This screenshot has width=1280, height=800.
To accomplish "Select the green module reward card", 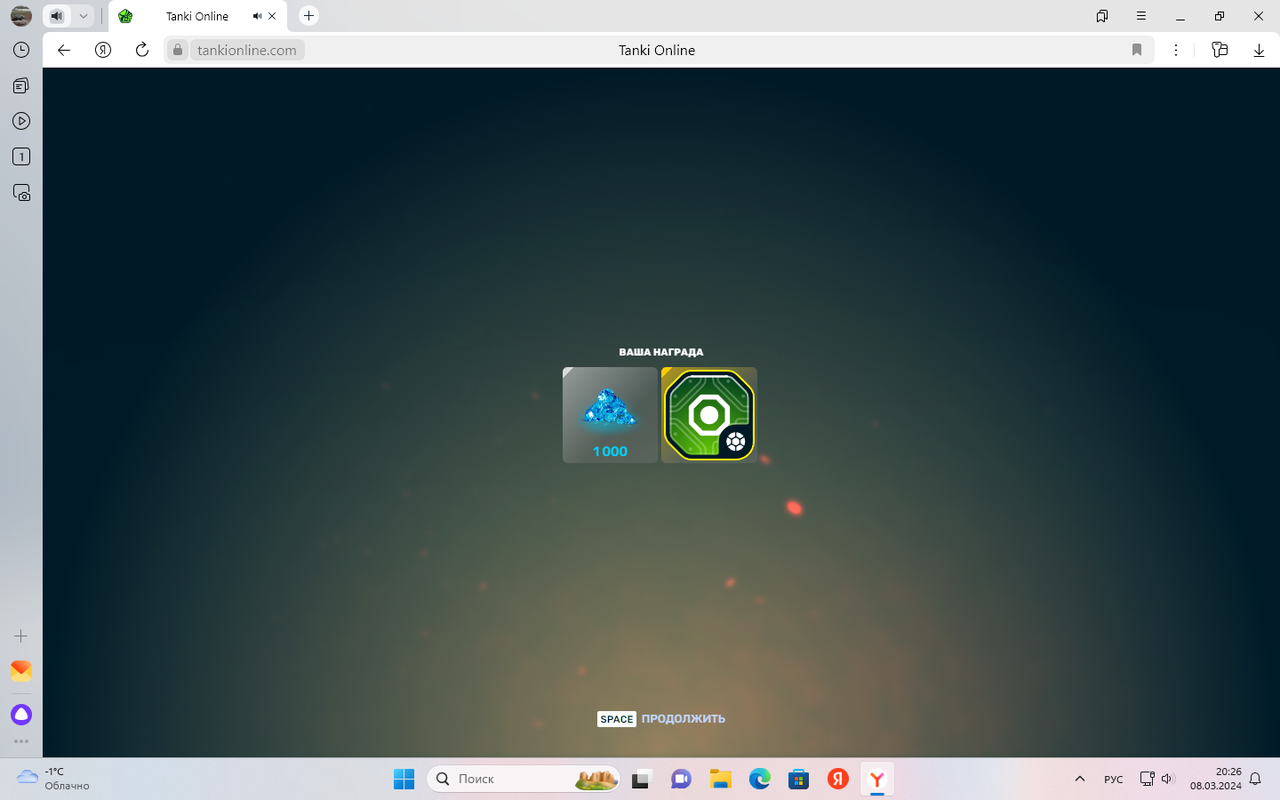I will [709, 415].
